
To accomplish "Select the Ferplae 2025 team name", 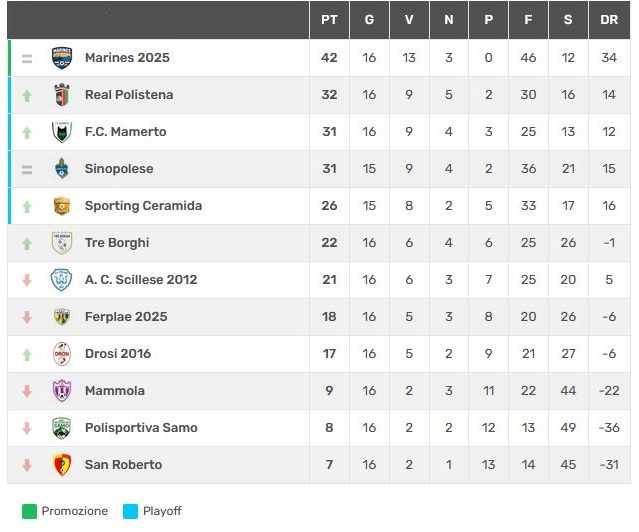I will pos(126,317).
